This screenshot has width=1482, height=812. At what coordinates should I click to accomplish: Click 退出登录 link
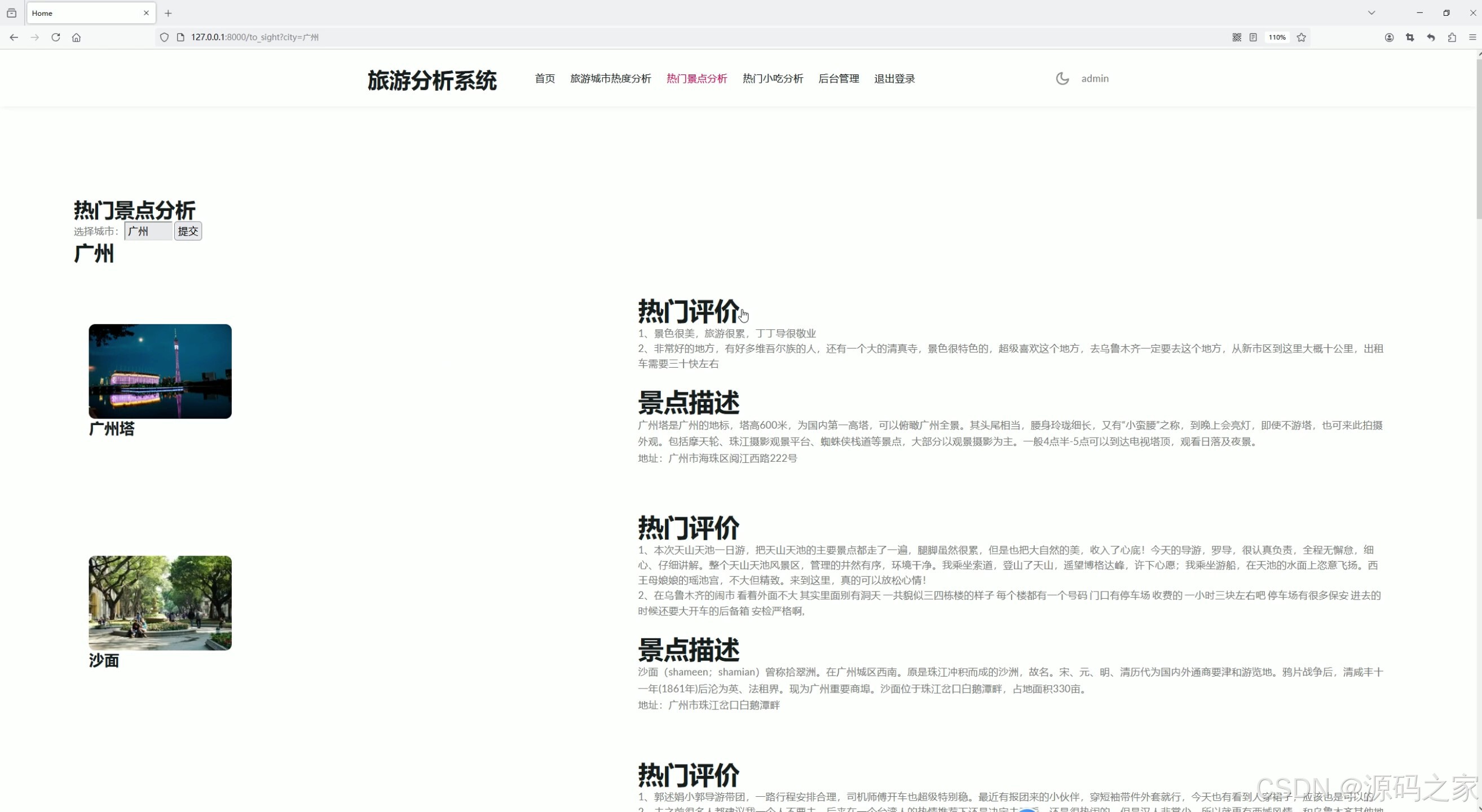tap(894, 79)
